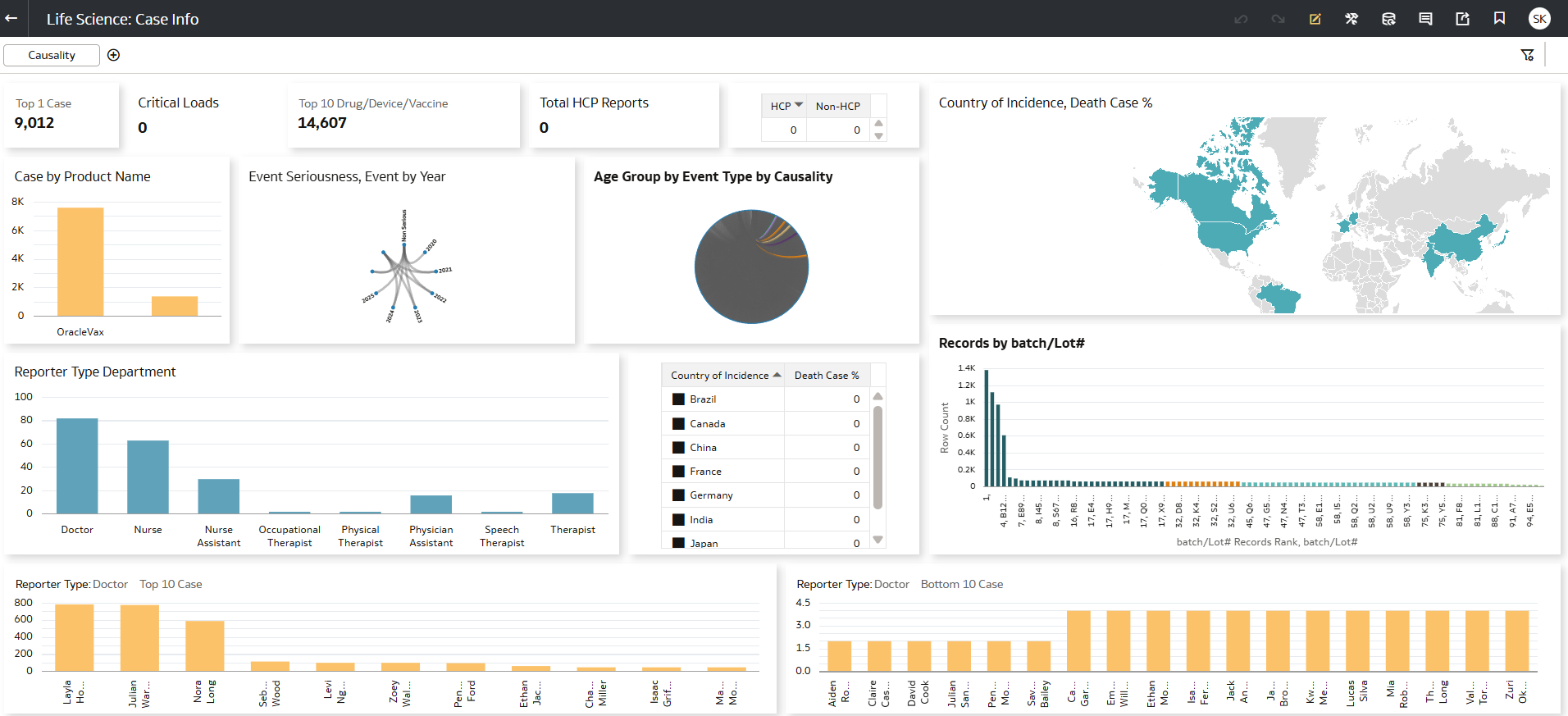Click the tallest bar in batch/Lot# chart
Screen dimensions: 1568x716
pyautogui.click(x=987, y=428)
